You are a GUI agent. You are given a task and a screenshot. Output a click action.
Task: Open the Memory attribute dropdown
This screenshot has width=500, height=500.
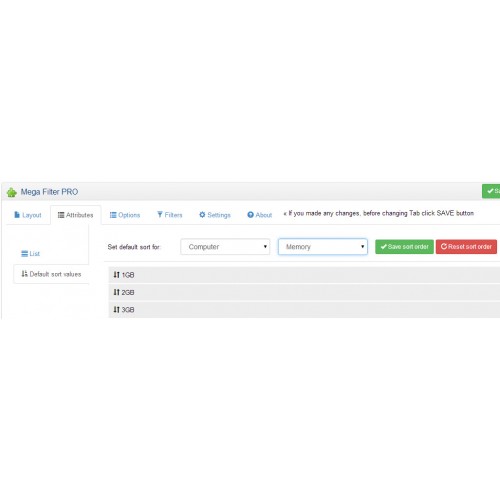coord(323,247)
